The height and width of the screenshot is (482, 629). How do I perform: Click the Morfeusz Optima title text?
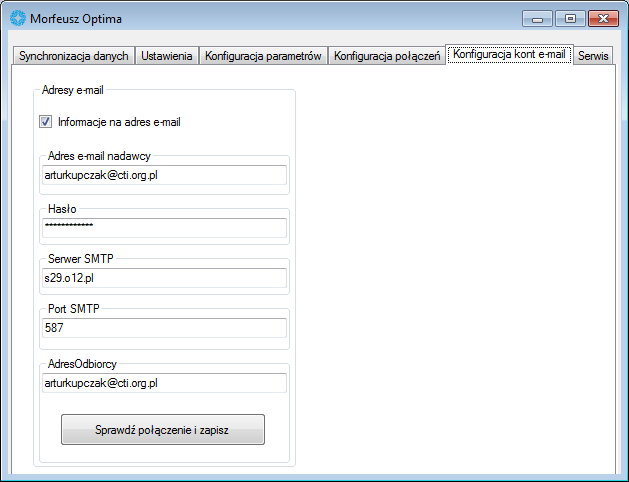click(76, 19)
